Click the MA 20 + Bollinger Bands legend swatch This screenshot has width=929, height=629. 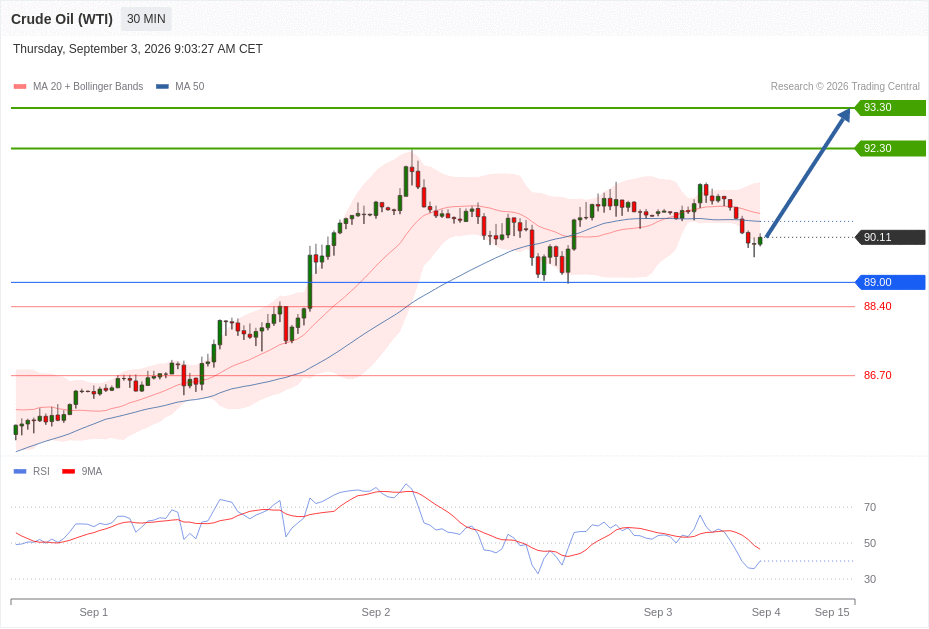[20, 86]
